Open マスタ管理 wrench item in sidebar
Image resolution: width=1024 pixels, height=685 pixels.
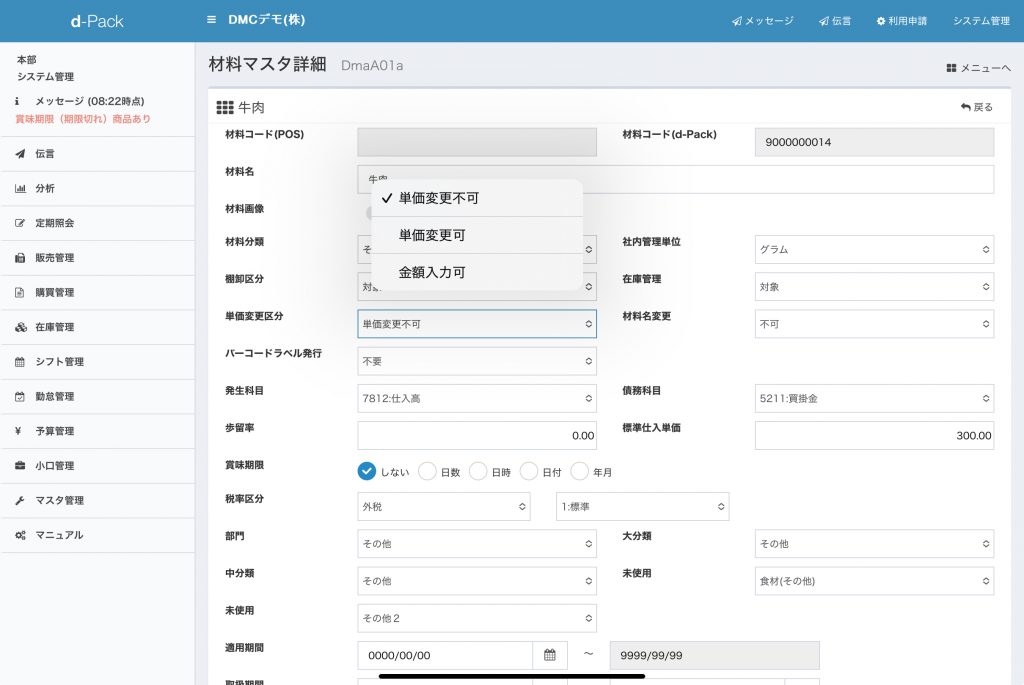(98, 500)
